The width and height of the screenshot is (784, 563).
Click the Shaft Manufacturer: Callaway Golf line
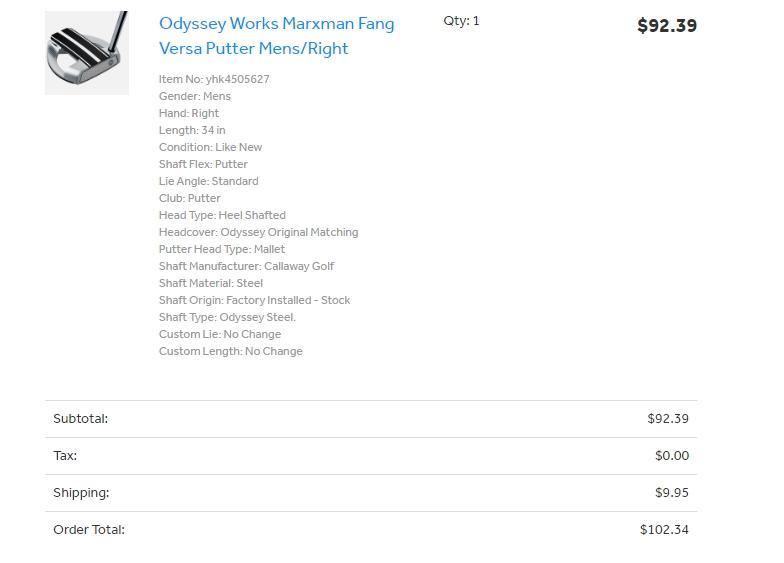pyautogui.click(x=246, y=266)
